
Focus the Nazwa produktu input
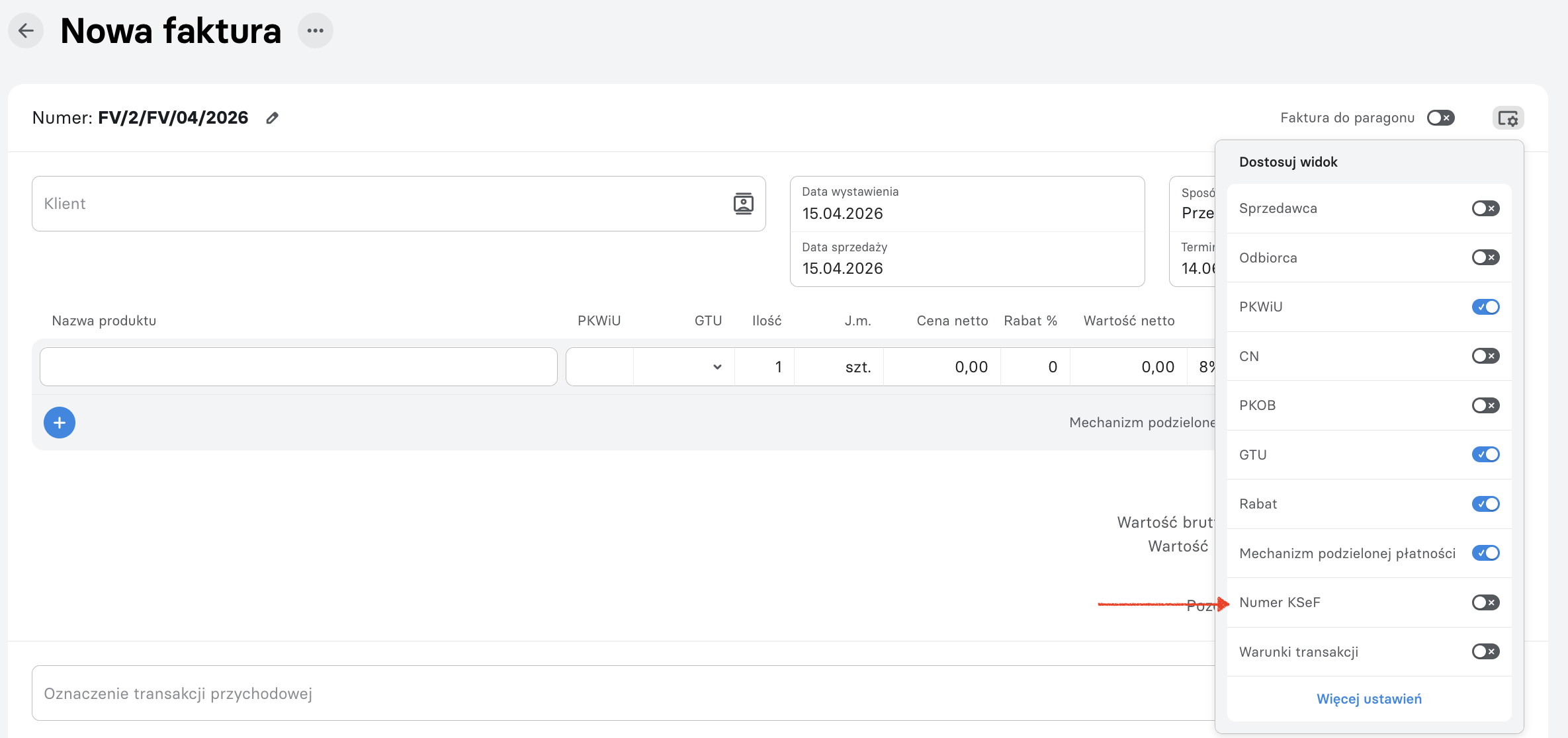point(298,367)
